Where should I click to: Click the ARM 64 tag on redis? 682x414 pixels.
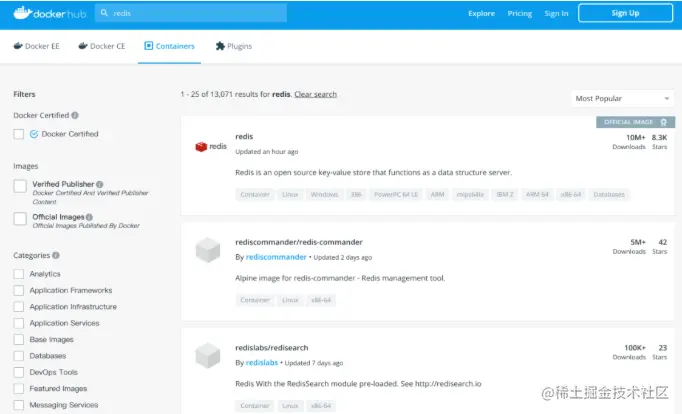coord(537,194)
